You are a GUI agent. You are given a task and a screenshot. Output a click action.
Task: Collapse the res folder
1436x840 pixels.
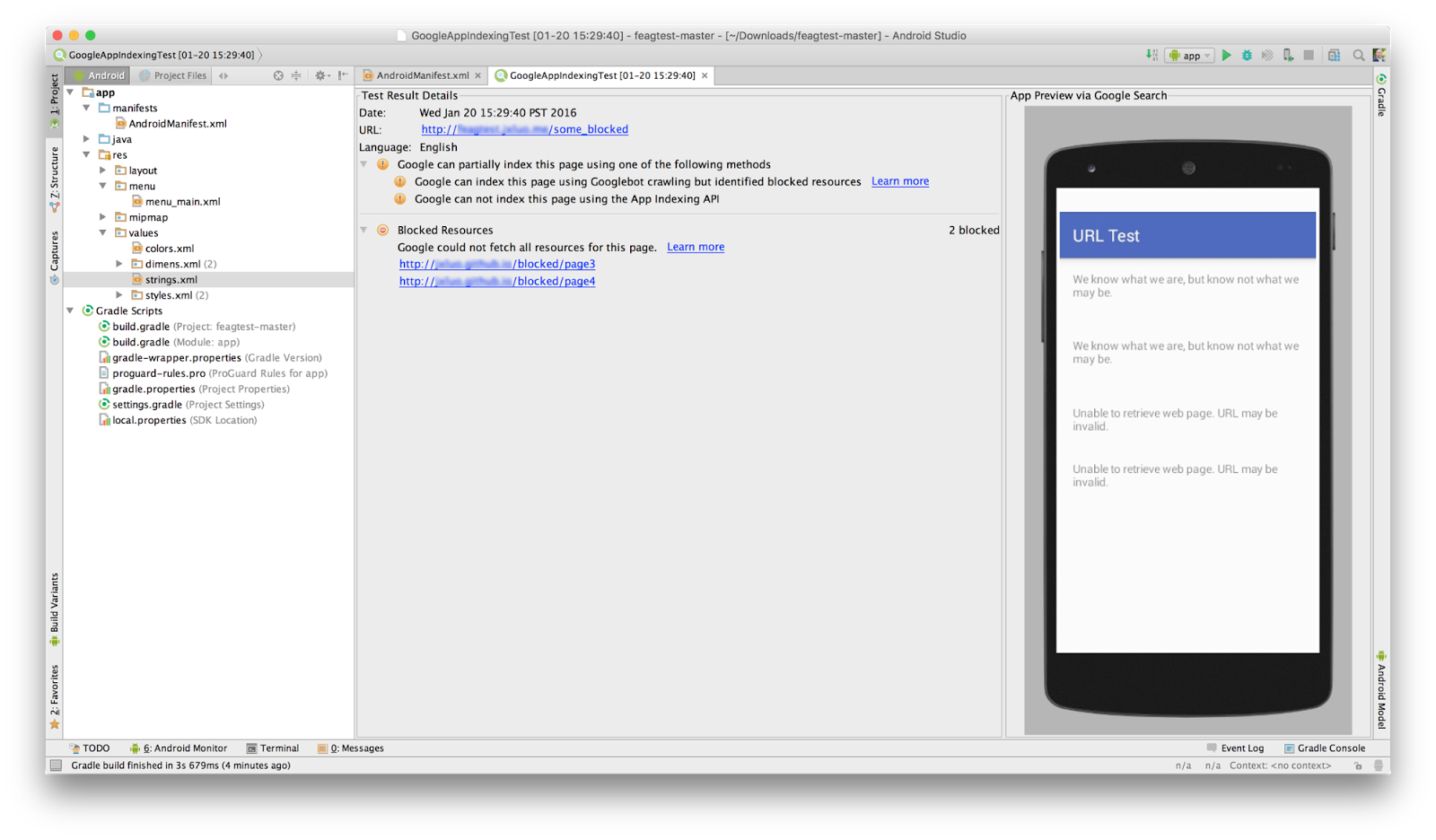(x=86, y=154)
